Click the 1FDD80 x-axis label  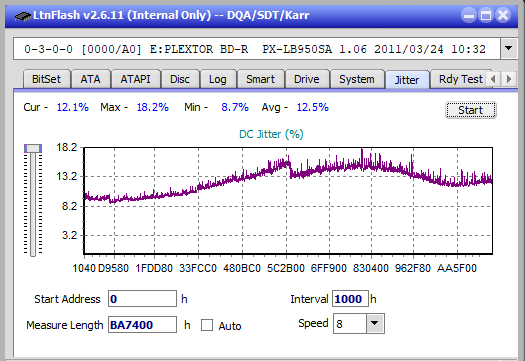[154, 268]
